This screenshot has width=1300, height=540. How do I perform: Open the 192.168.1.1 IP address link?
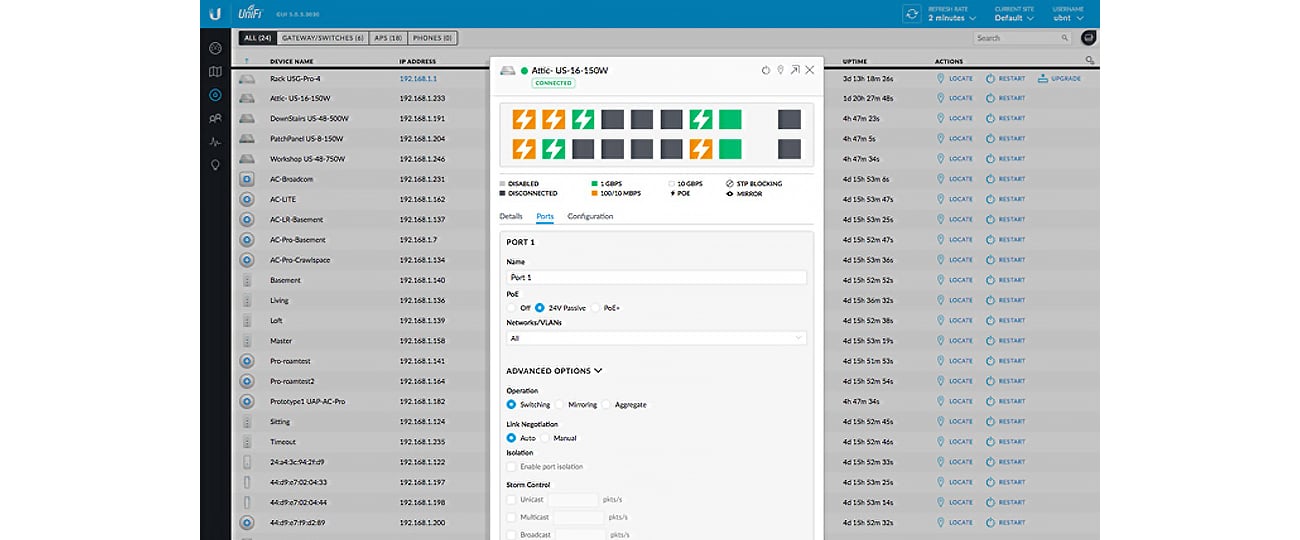pos(418,78)
